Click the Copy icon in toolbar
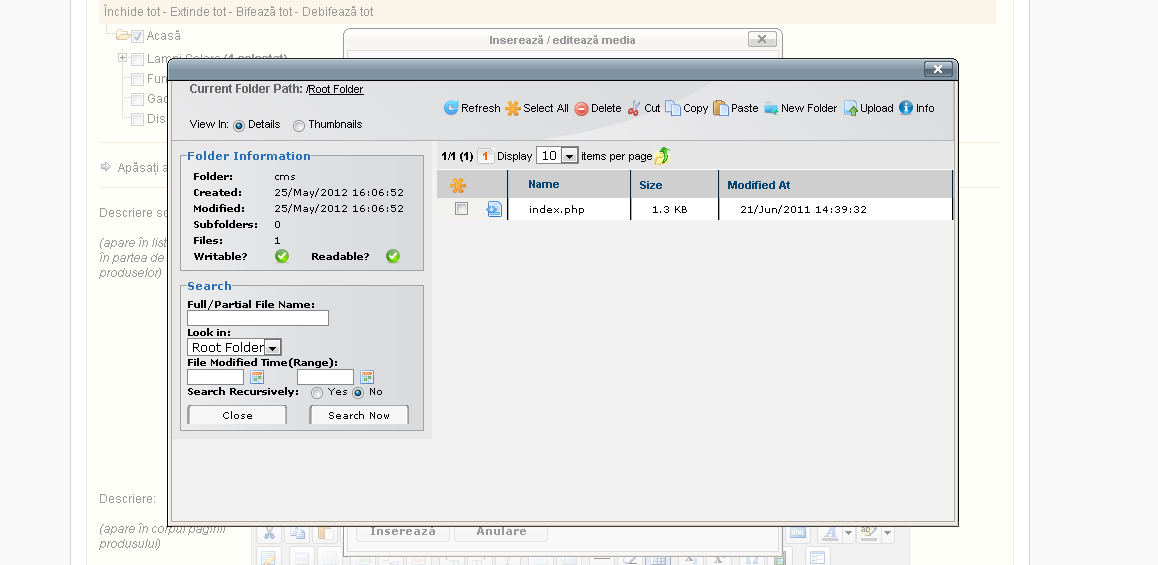Screen dimensions: 1158x565 point(673,108)
